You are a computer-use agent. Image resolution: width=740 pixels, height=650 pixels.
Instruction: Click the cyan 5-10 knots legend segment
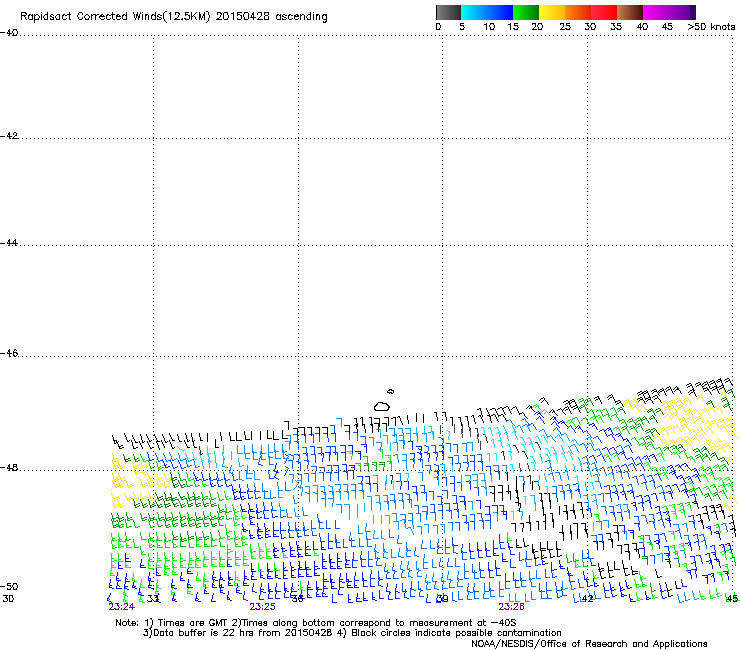click(474, 12)
